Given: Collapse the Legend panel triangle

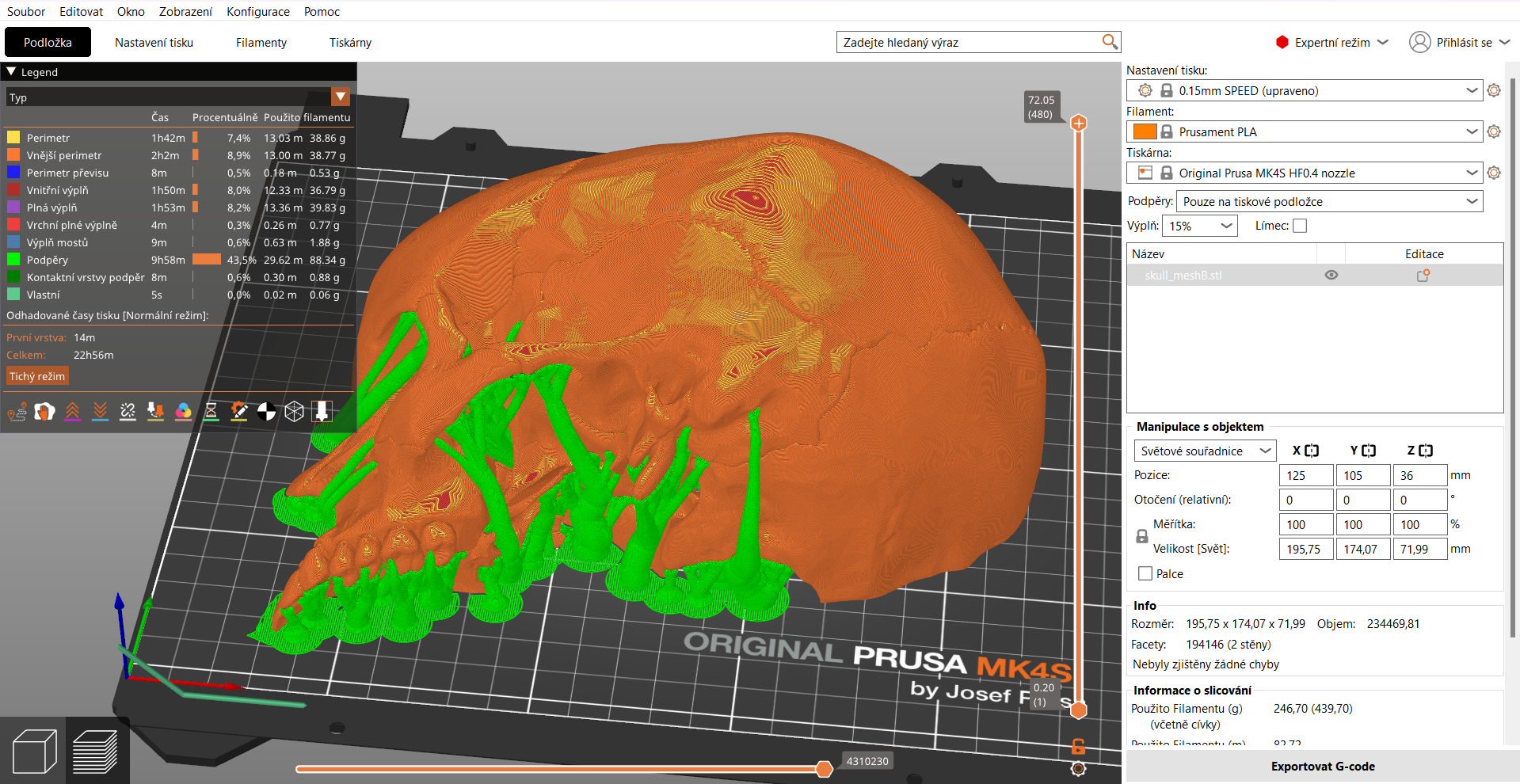Looking at the screenshot, I should point(11,71).
